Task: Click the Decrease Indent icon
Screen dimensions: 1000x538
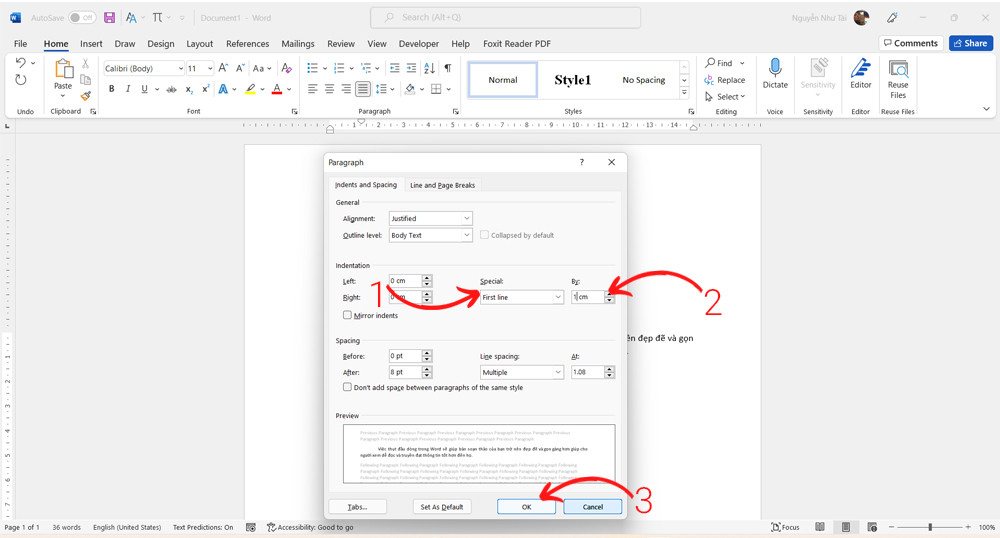Action: pyautogui.click(x=395, y=68)
